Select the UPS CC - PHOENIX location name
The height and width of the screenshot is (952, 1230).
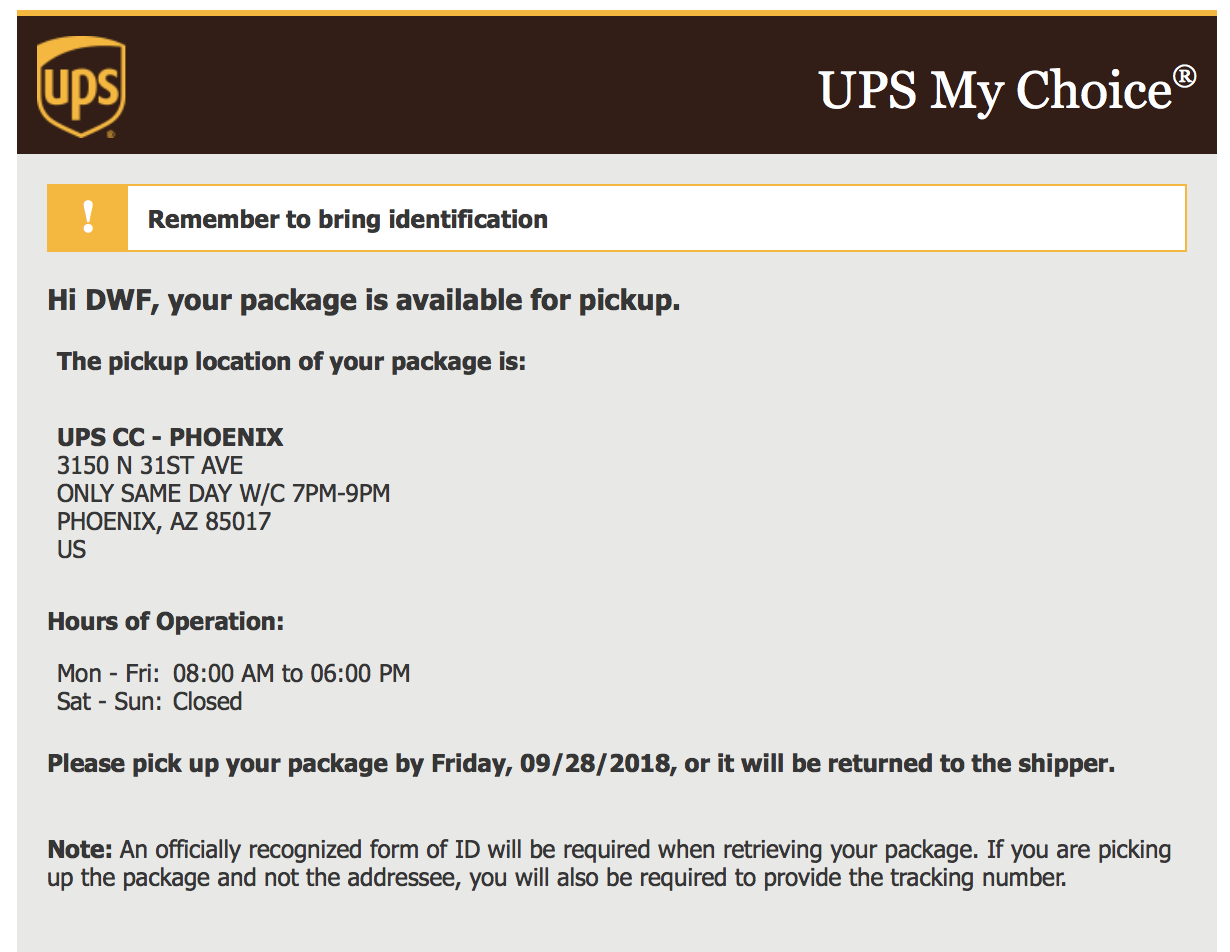click(x=170, y=437)
